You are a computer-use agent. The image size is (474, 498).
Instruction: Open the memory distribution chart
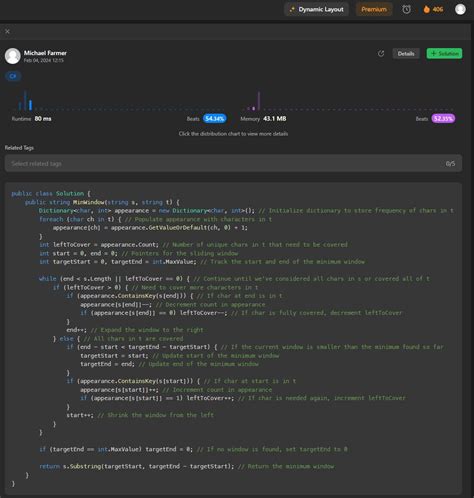coord(347,100)
